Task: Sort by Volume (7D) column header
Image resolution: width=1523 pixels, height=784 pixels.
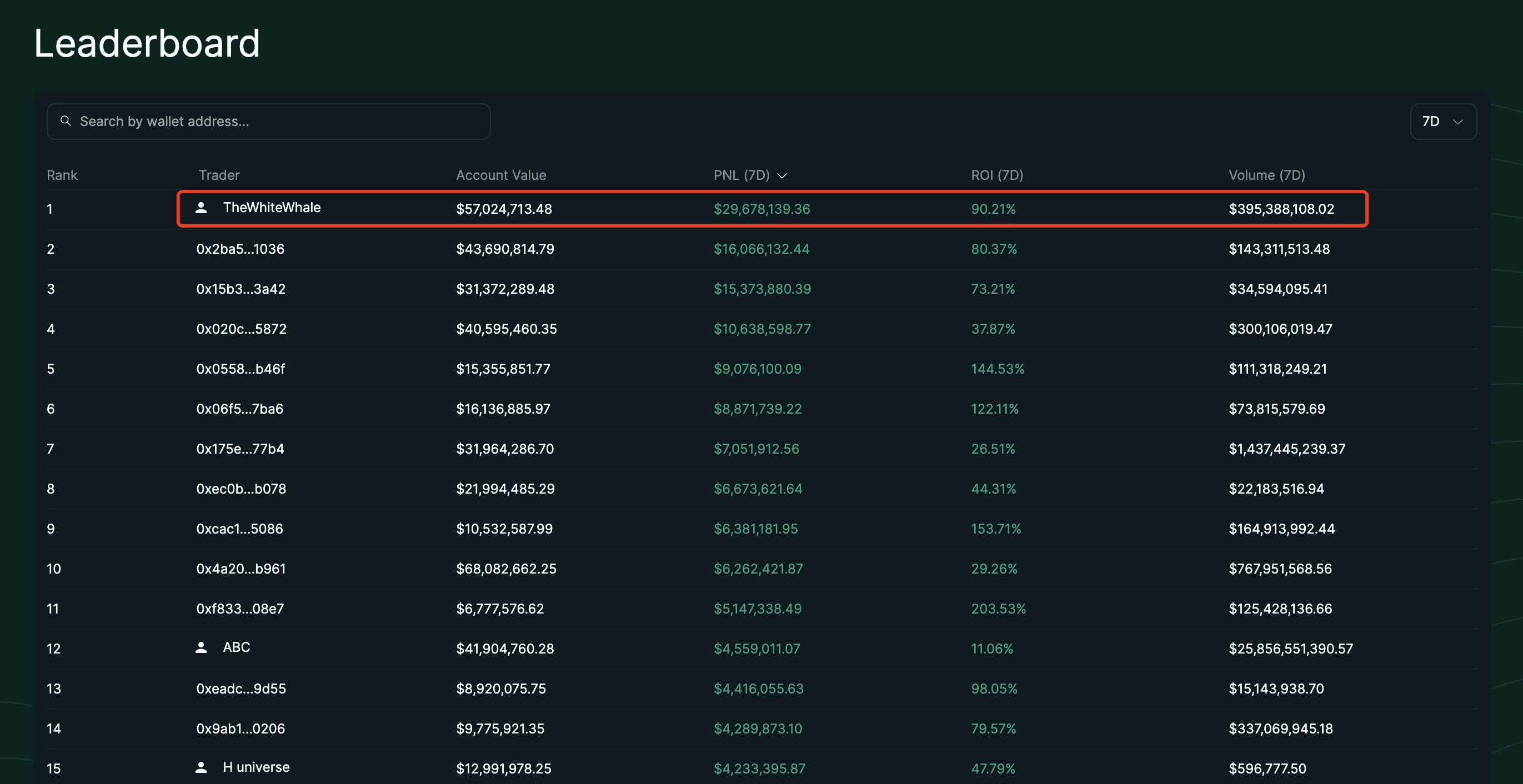Action: pyautogui.click(x=1266, y=175)
